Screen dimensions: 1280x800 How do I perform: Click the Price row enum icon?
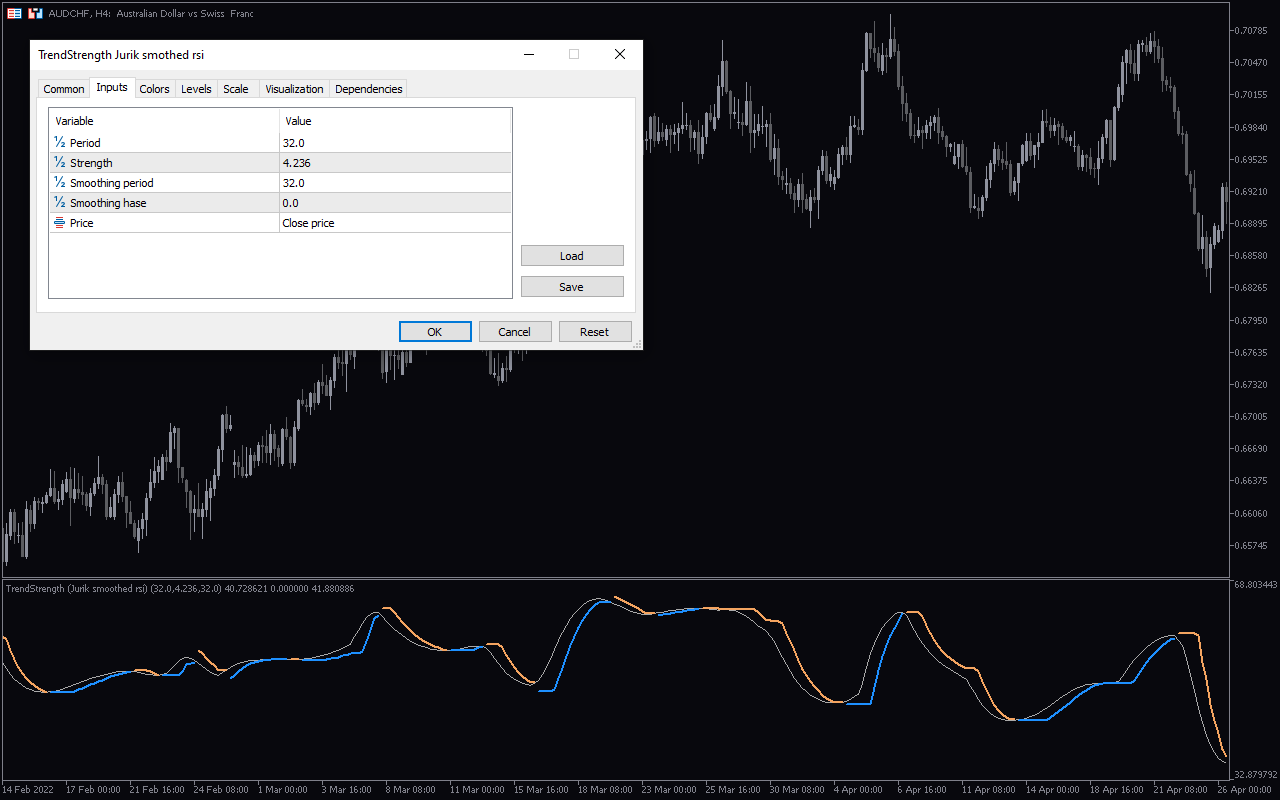59,223
